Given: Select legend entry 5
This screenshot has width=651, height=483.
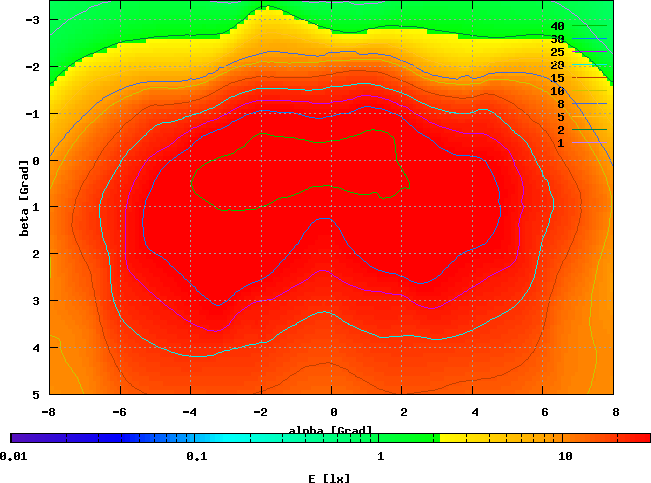Looking at the screenshot, I should 561,117.
